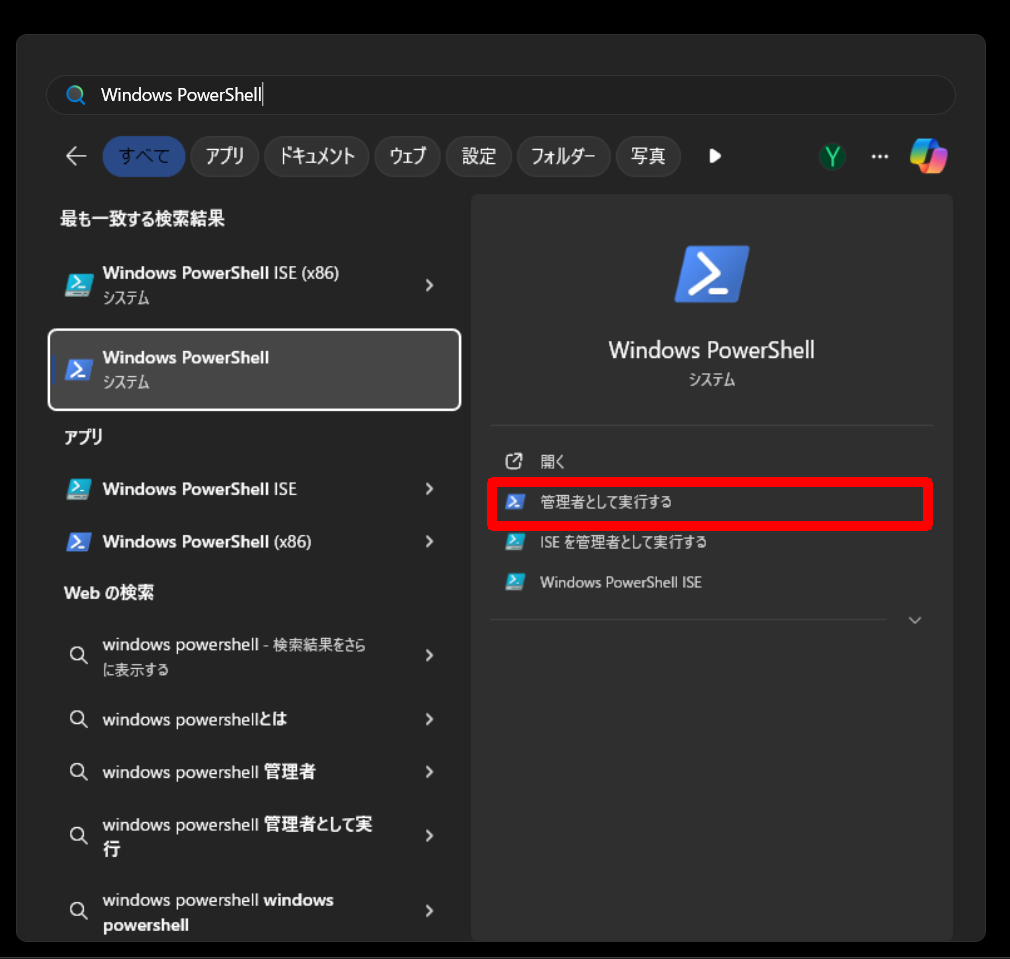Click the back arrow icon
1010x959 pixels.
(x=76, y=156)
